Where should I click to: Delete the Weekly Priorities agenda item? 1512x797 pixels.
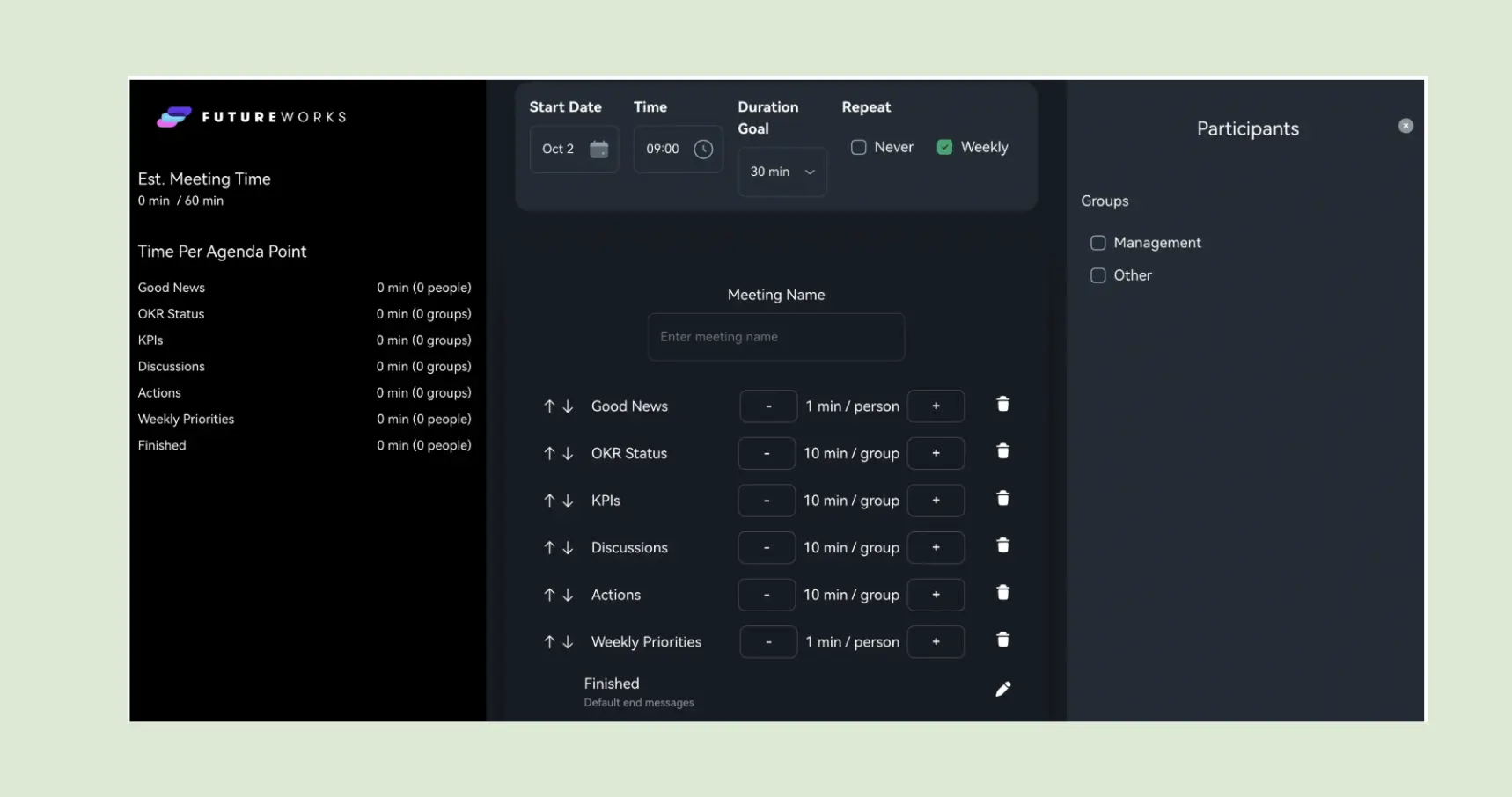[x=1002, y=640]
